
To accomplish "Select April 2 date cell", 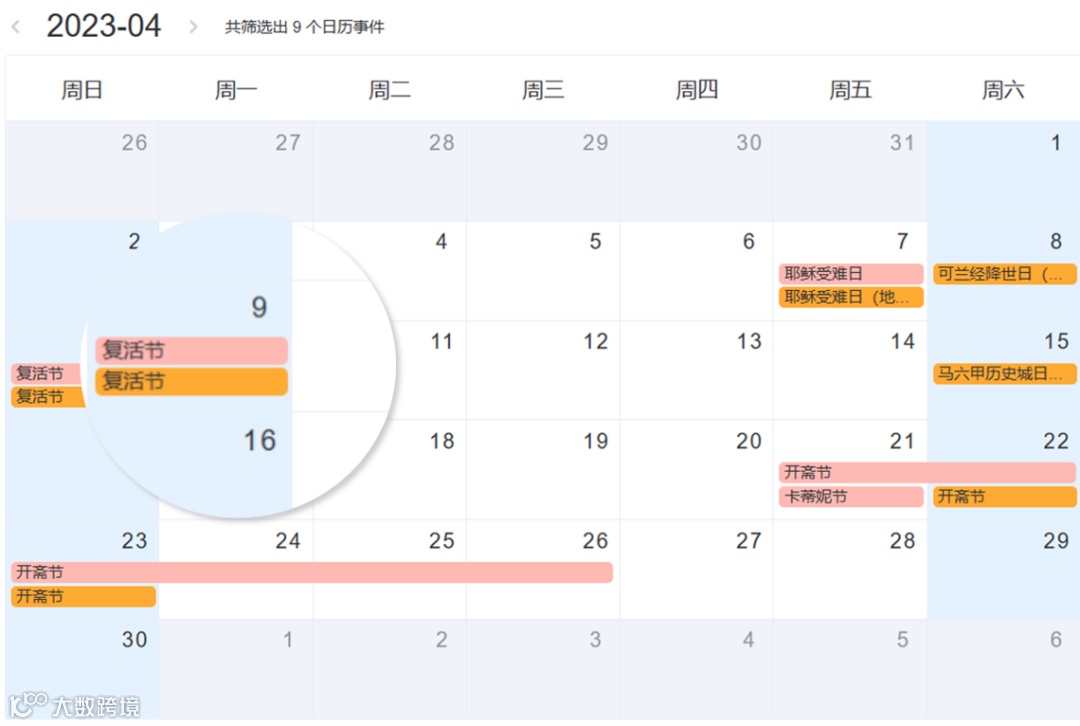I will 82,271.
